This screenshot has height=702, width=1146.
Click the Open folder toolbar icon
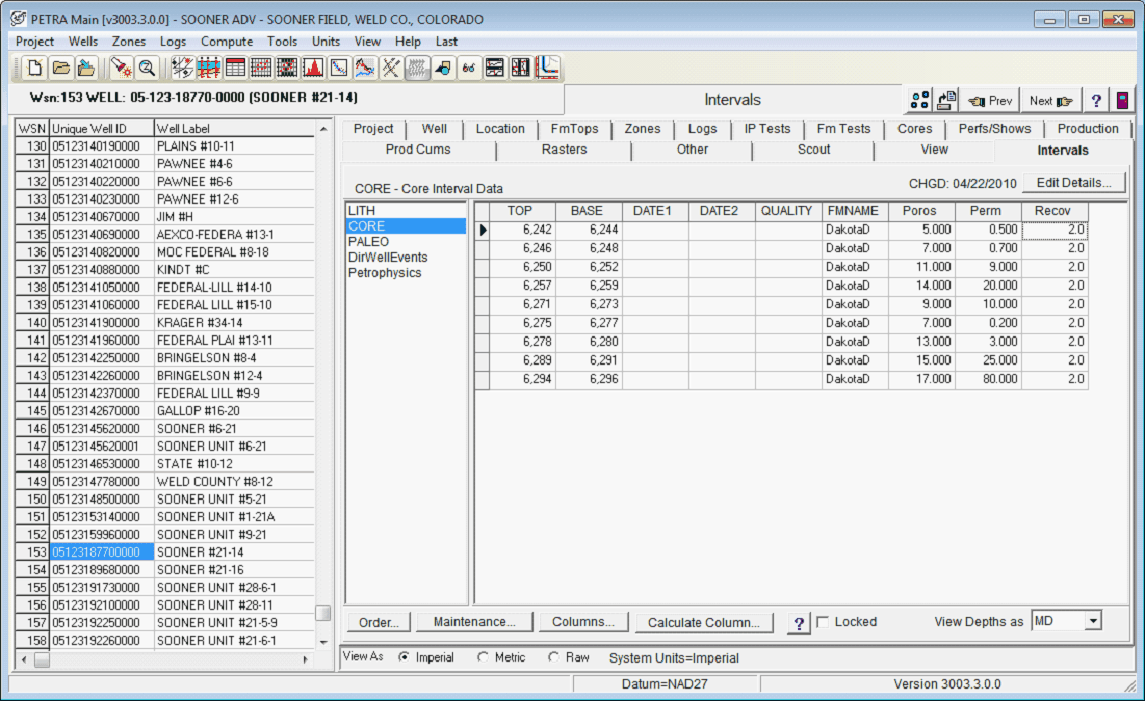[61, 68]
